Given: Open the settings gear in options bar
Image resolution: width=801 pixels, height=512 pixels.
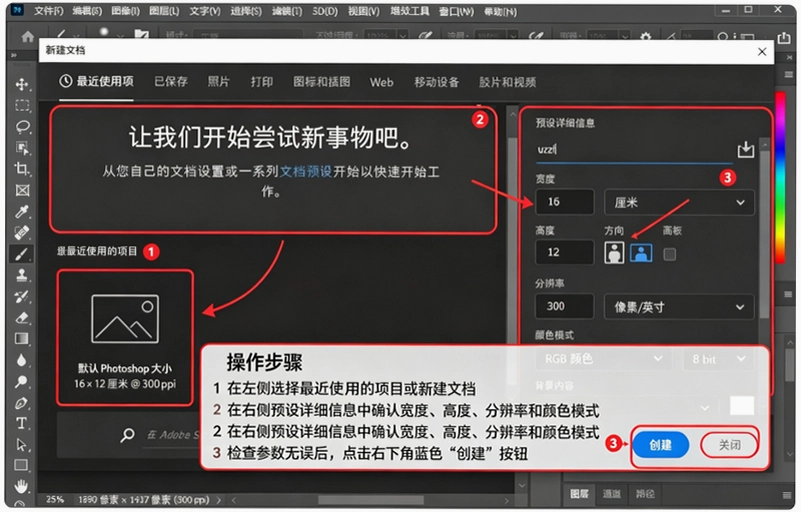Looking at the screenshot, I should coord(646,37).
